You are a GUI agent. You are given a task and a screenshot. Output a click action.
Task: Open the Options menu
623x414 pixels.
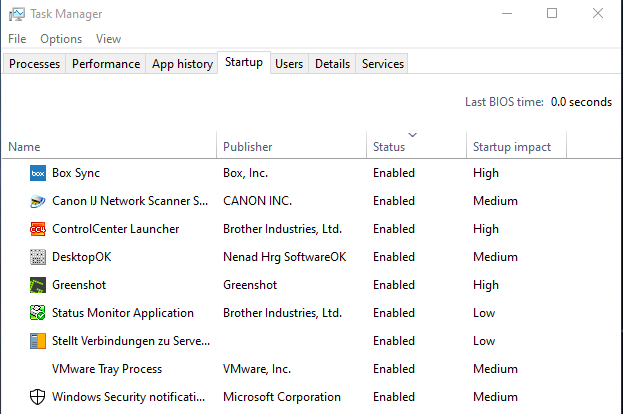pyautogui.click(x=61, y=39)
